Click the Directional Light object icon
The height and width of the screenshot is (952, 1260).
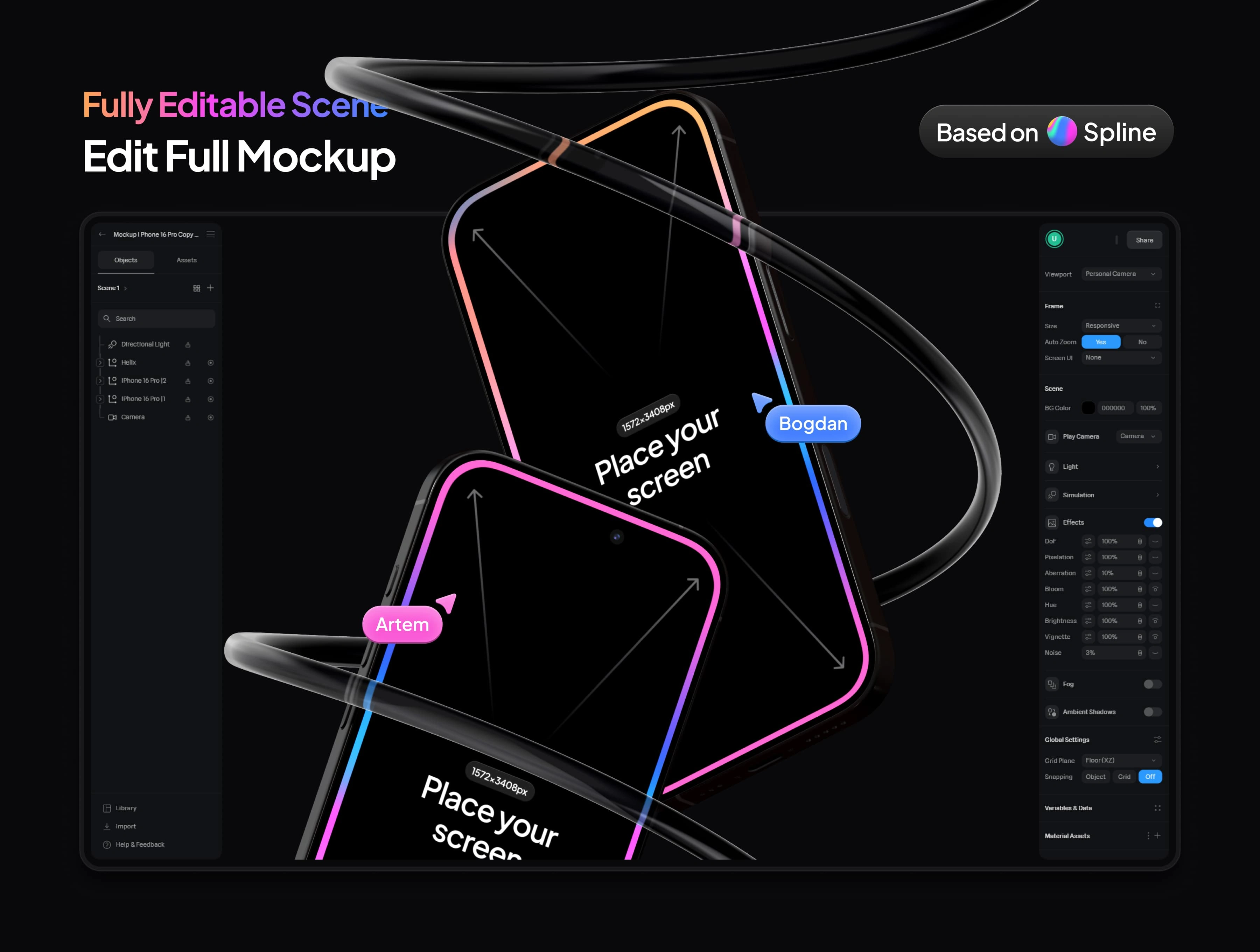[x=112, y=344]
